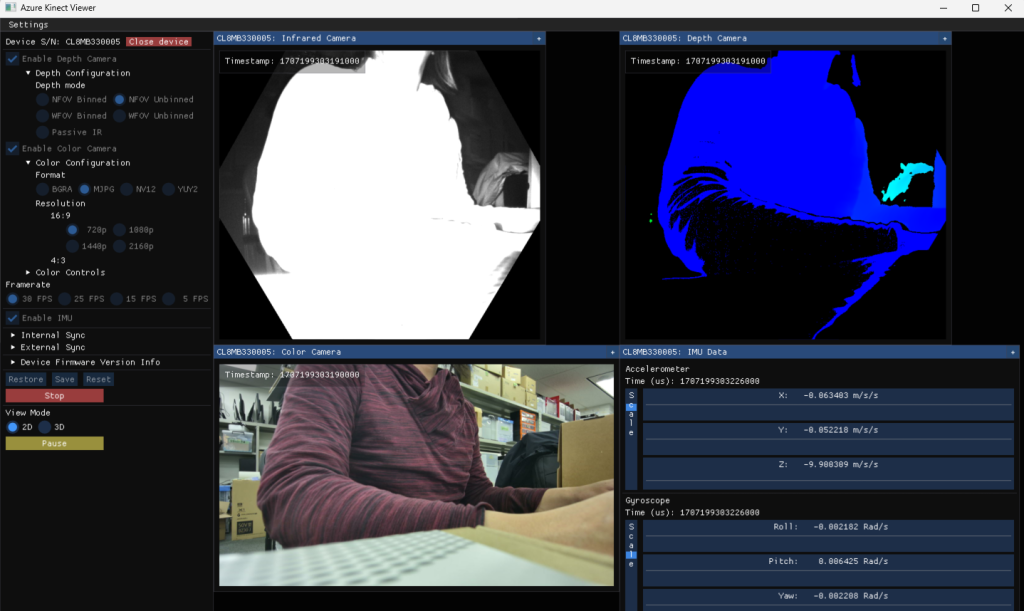Uncheck the Enable Depth Camera checkbox

10,58
